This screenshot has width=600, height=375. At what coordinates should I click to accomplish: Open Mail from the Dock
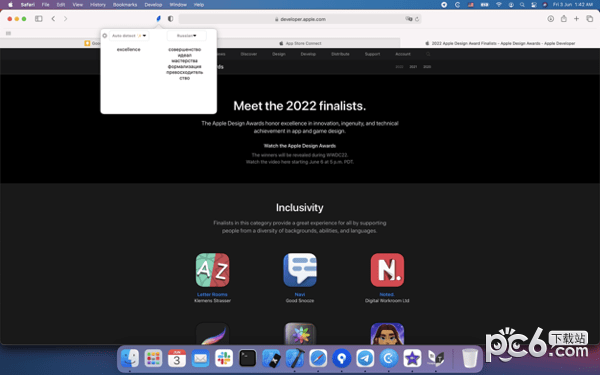(201, 359)
